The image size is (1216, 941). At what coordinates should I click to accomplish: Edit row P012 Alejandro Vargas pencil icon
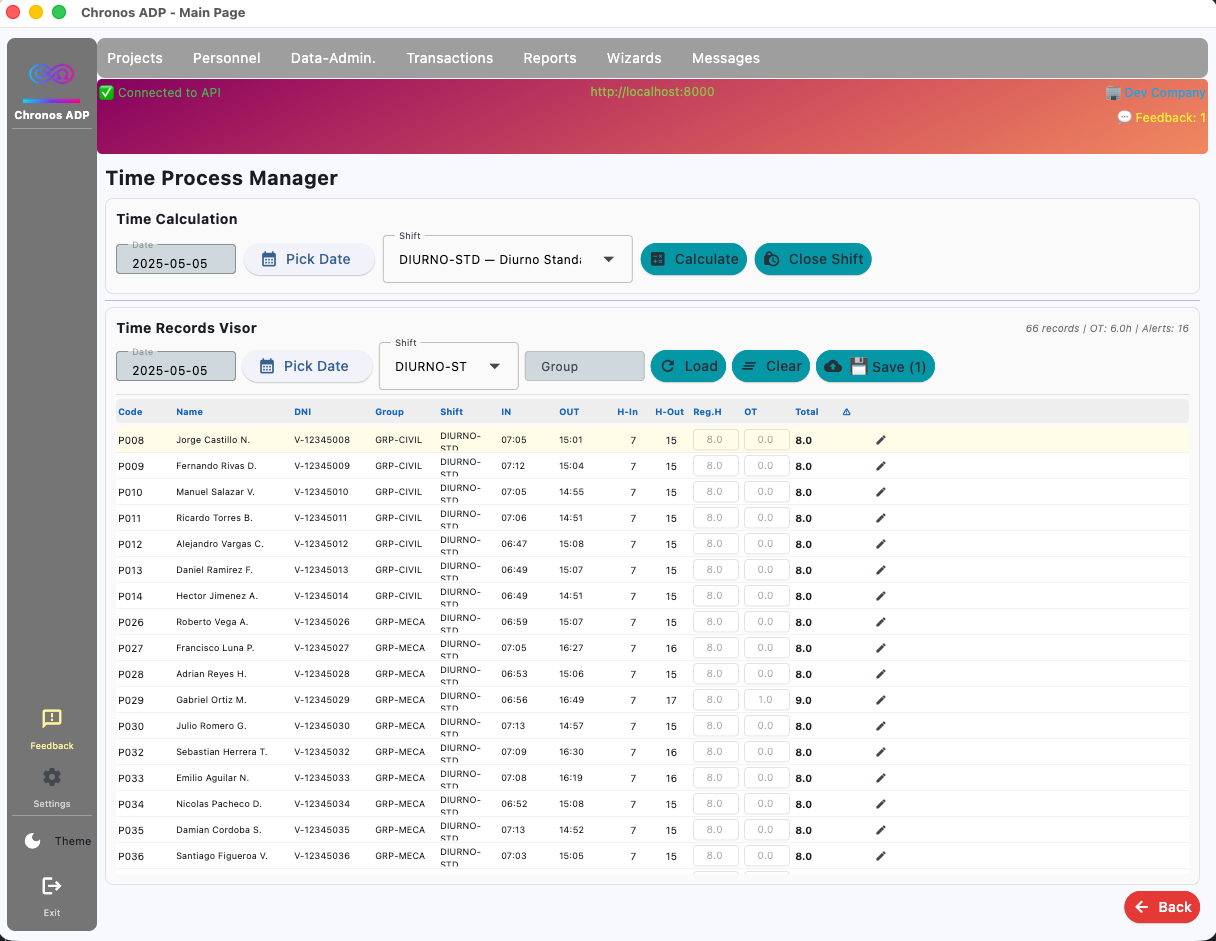(x=881, y=544)
